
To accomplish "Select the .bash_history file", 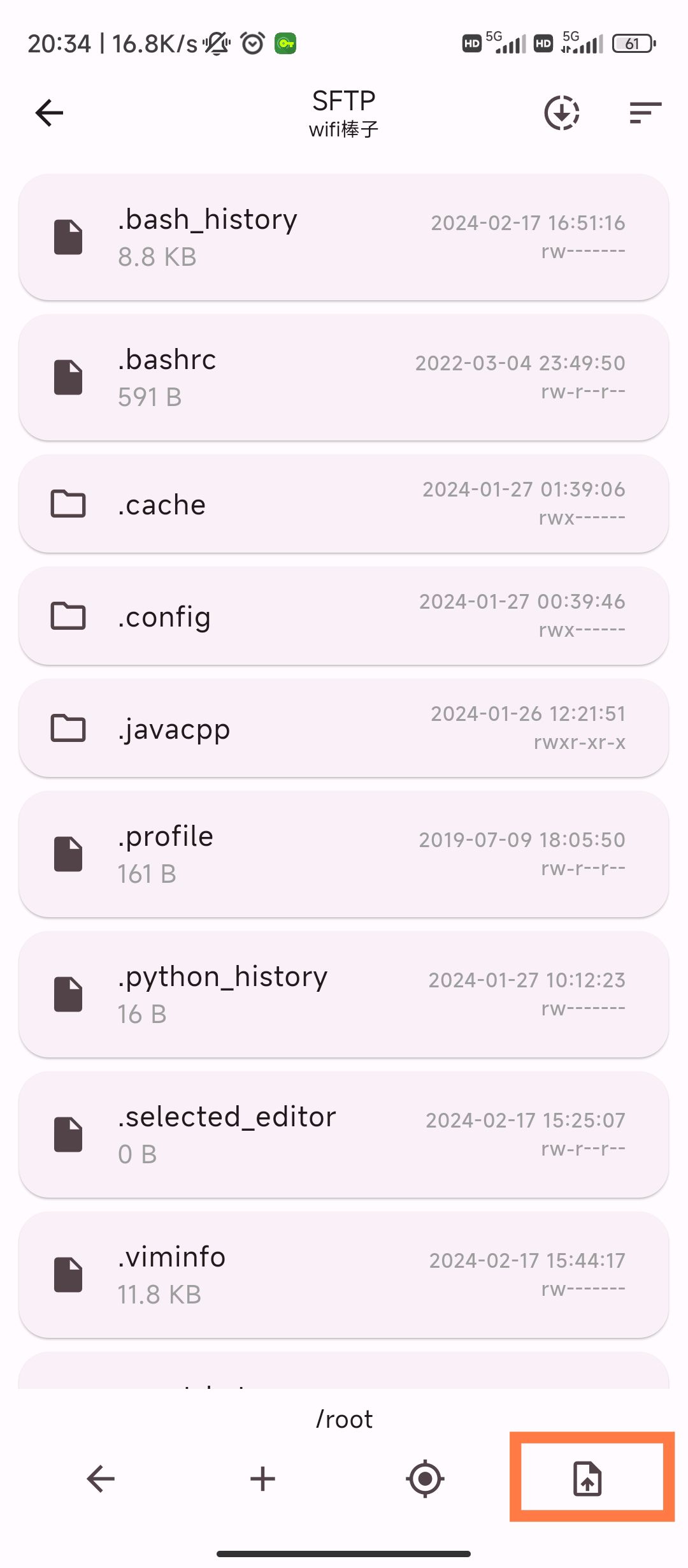I will point(344,237).
